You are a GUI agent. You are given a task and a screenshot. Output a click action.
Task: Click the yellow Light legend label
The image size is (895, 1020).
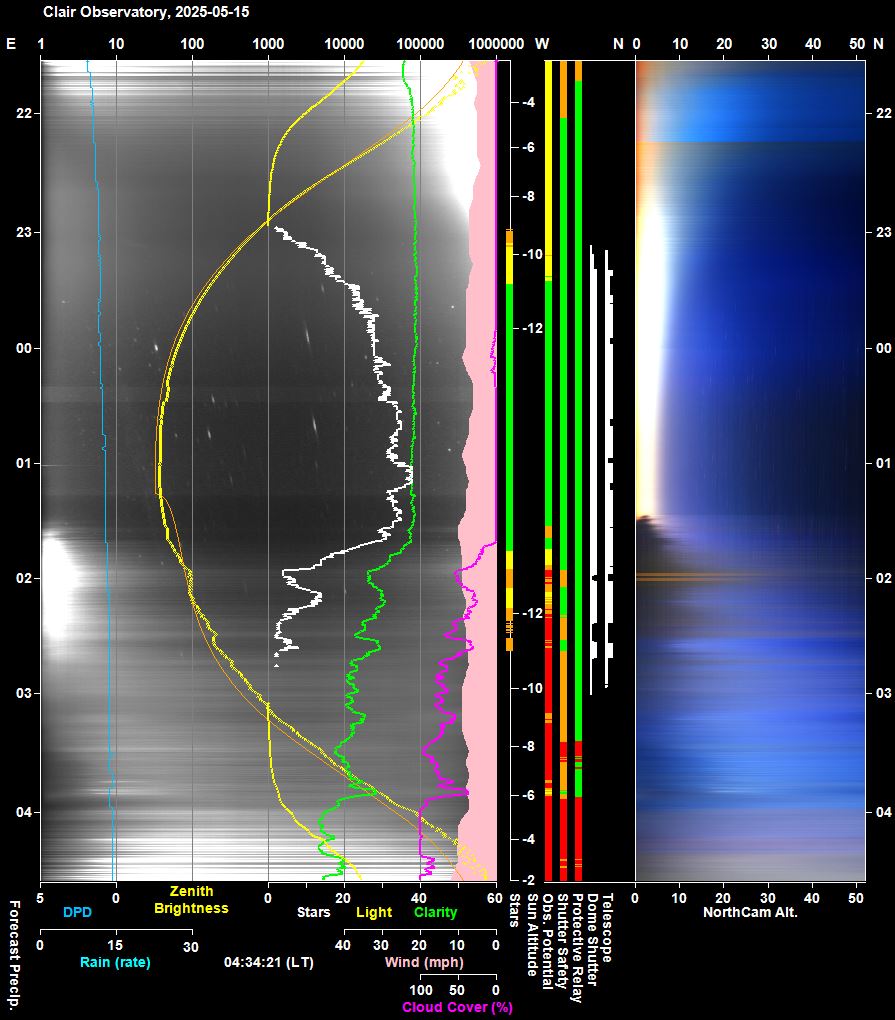point(374,912)
